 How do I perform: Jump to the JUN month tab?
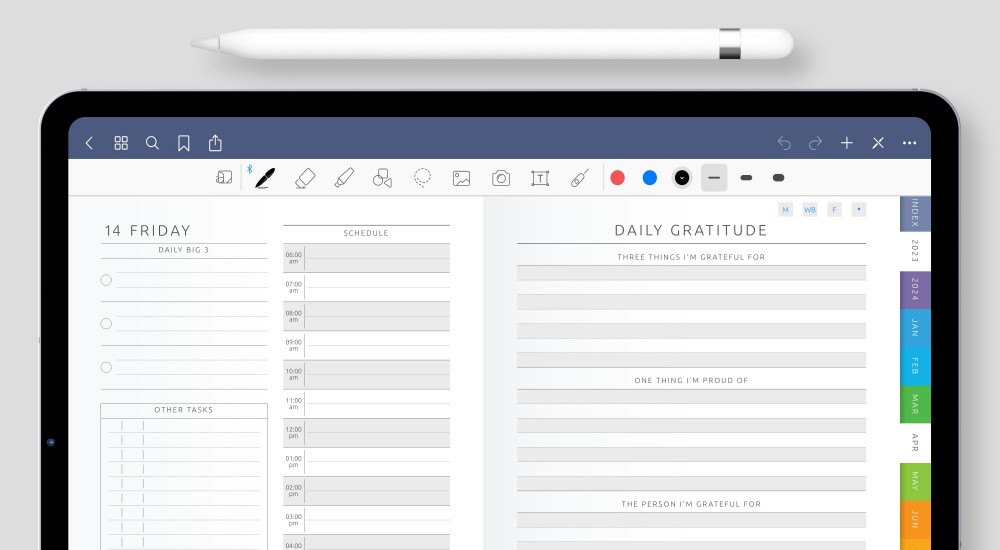tap(915, 519)
